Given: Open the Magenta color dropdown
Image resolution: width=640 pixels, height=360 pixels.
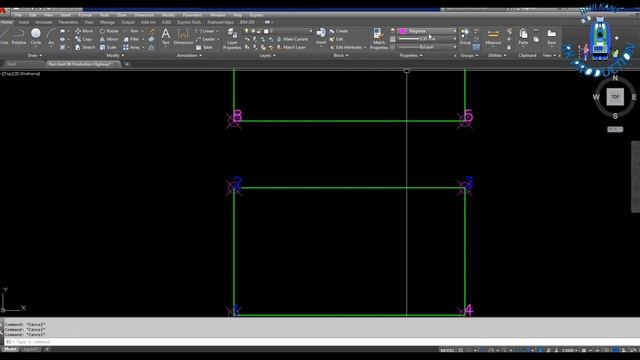Looking at the screenshot, I should 427,31.
